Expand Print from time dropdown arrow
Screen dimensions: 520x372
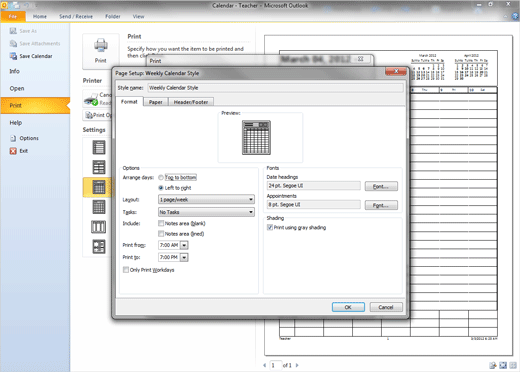(184, 245)
